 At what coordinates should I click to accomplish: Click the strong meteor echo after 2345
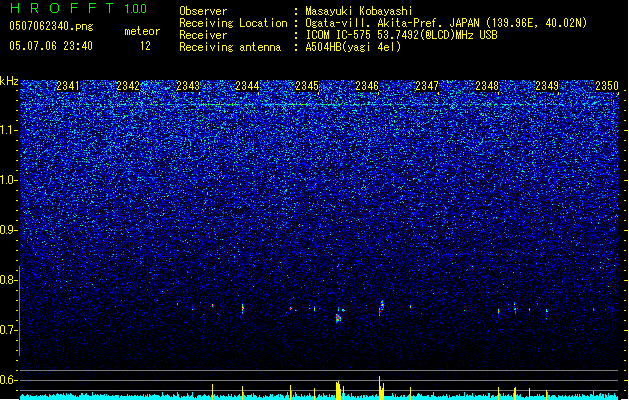(338, 318)
